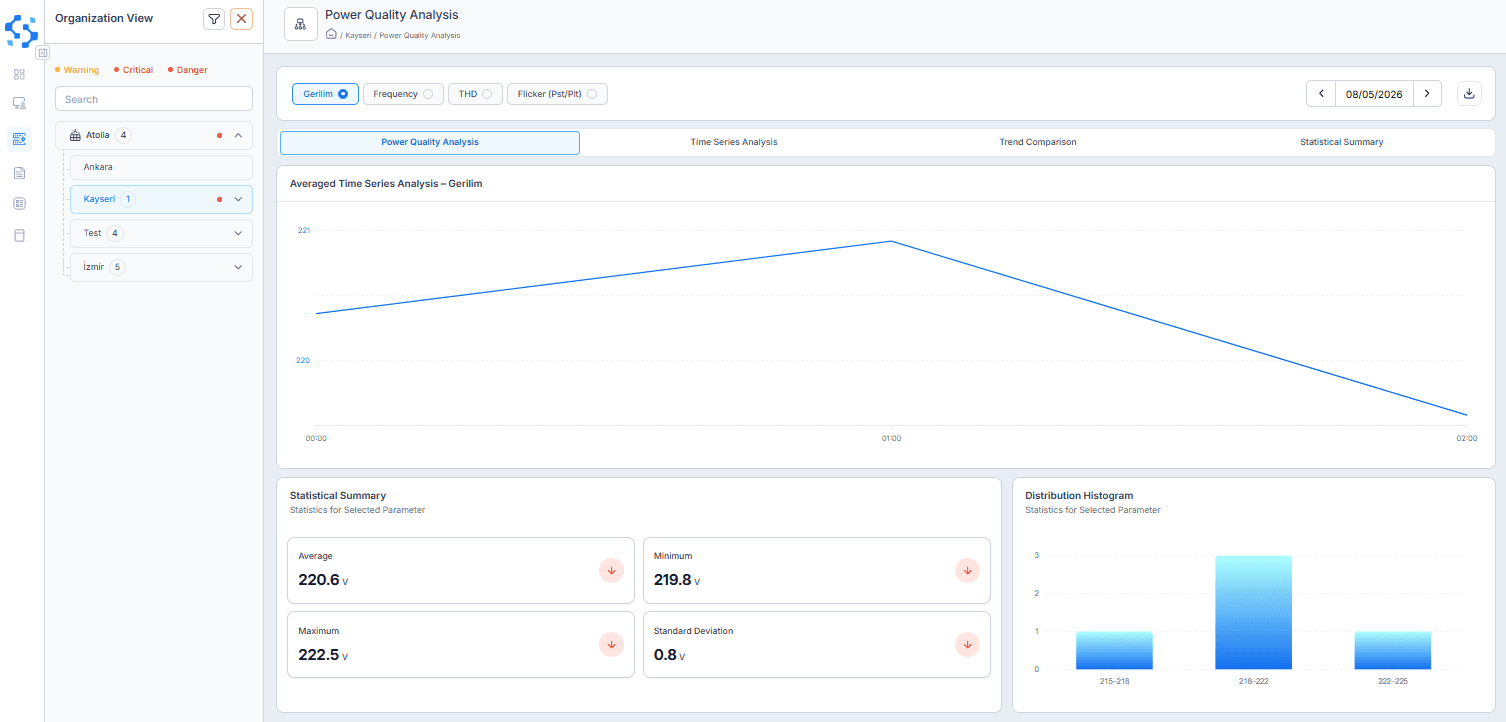1506x722 pixels.
Task: Go to previous date arrow
Action: point(1321,94)
